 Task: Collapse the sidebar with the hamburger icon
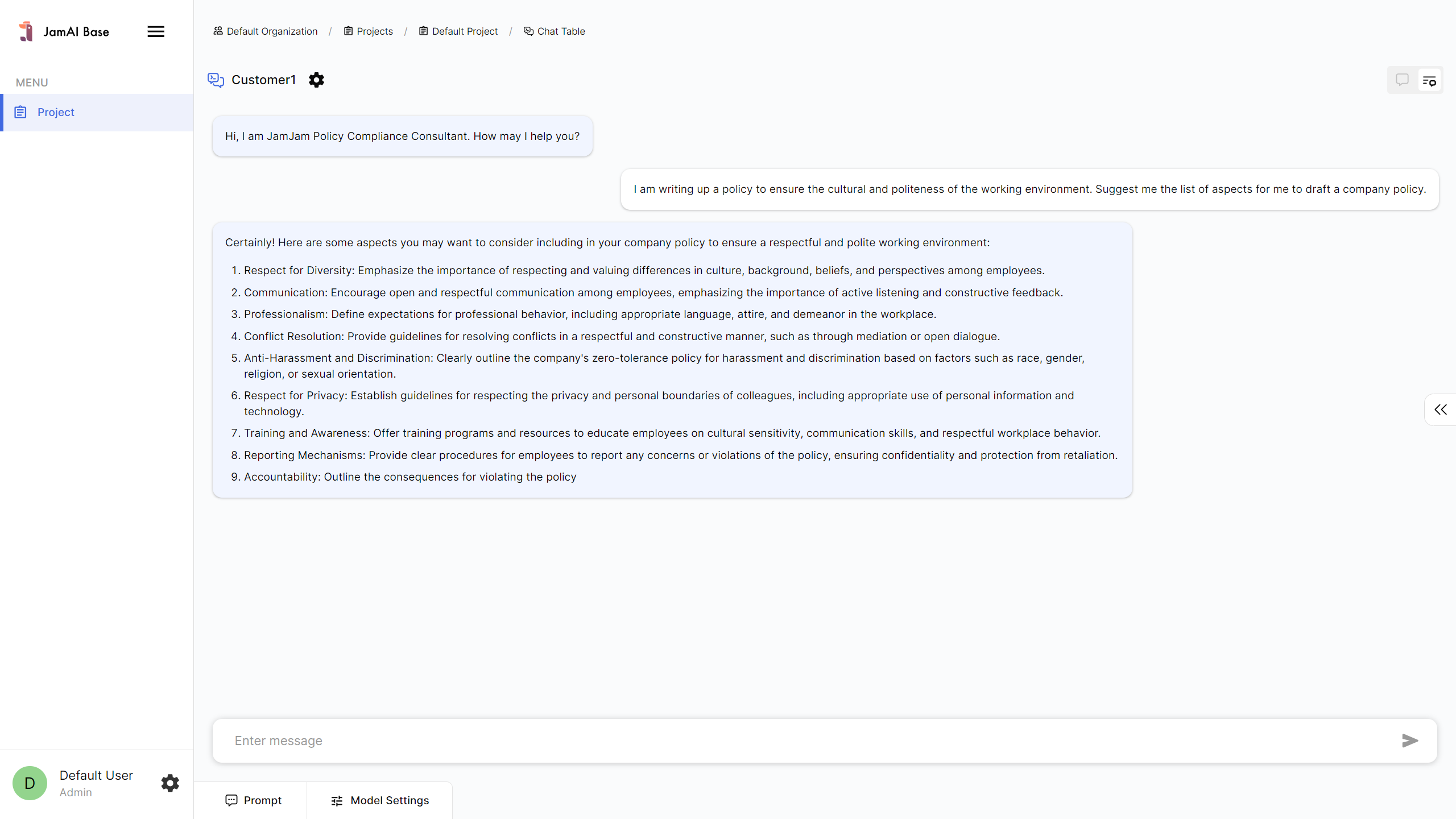coord(156,32)
